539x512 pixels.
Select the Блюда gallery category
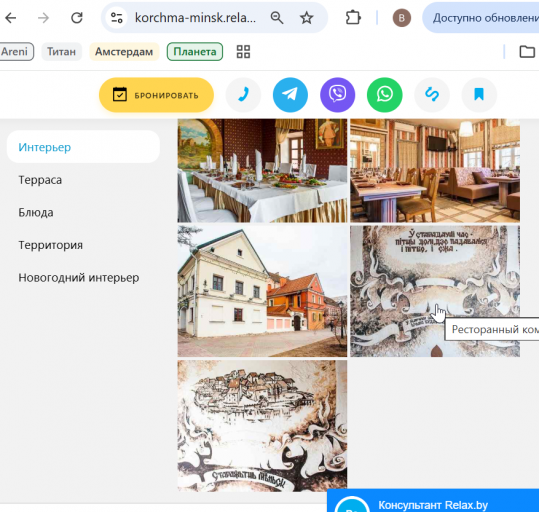36,213
